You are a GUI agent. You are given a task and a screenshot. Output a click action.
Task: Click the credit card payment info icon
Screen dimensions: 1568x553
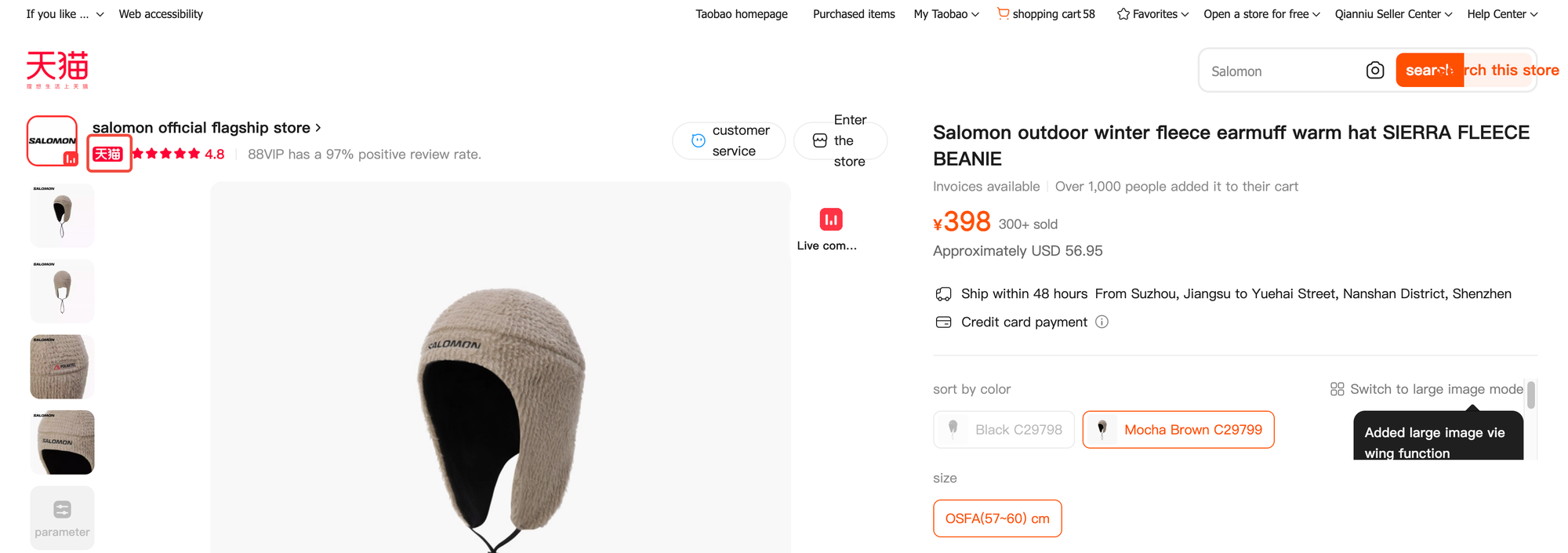[1102, 322]
